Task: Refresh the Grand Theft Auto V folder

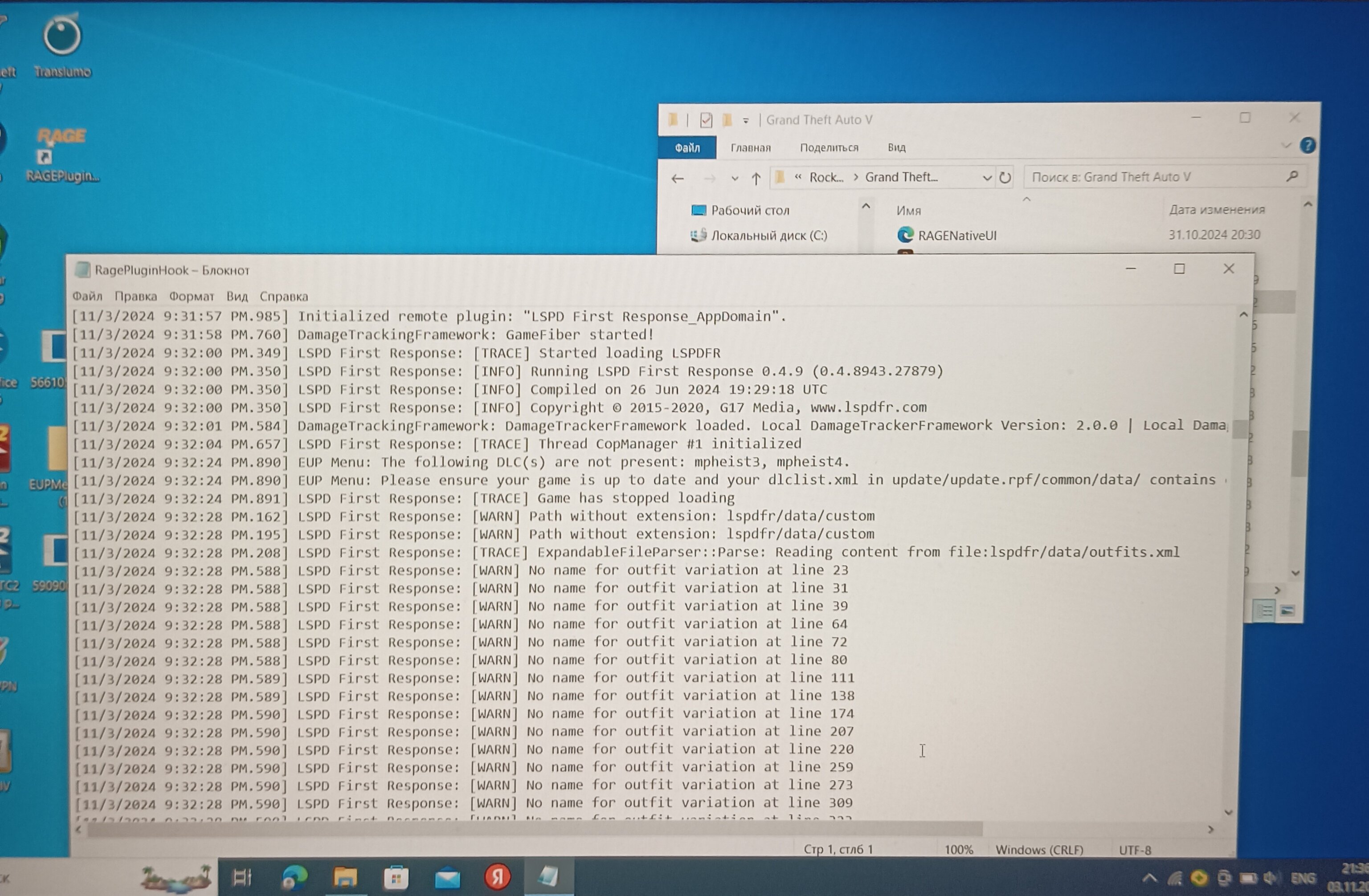Action: point(1005,178)
